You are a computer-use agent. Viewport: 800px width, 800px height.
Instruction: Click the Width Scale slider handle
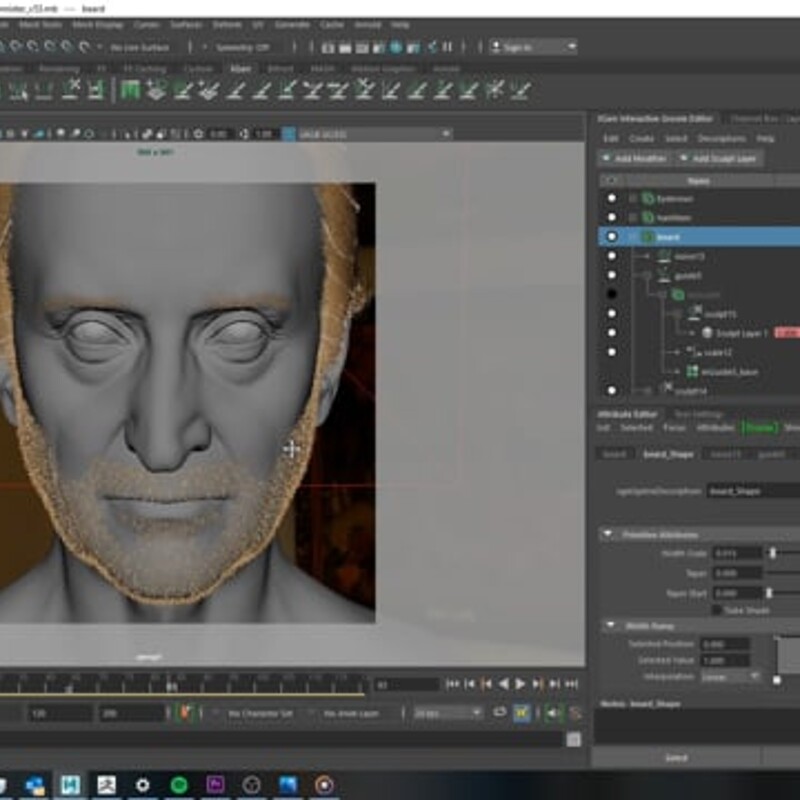(x=772, y=553)
